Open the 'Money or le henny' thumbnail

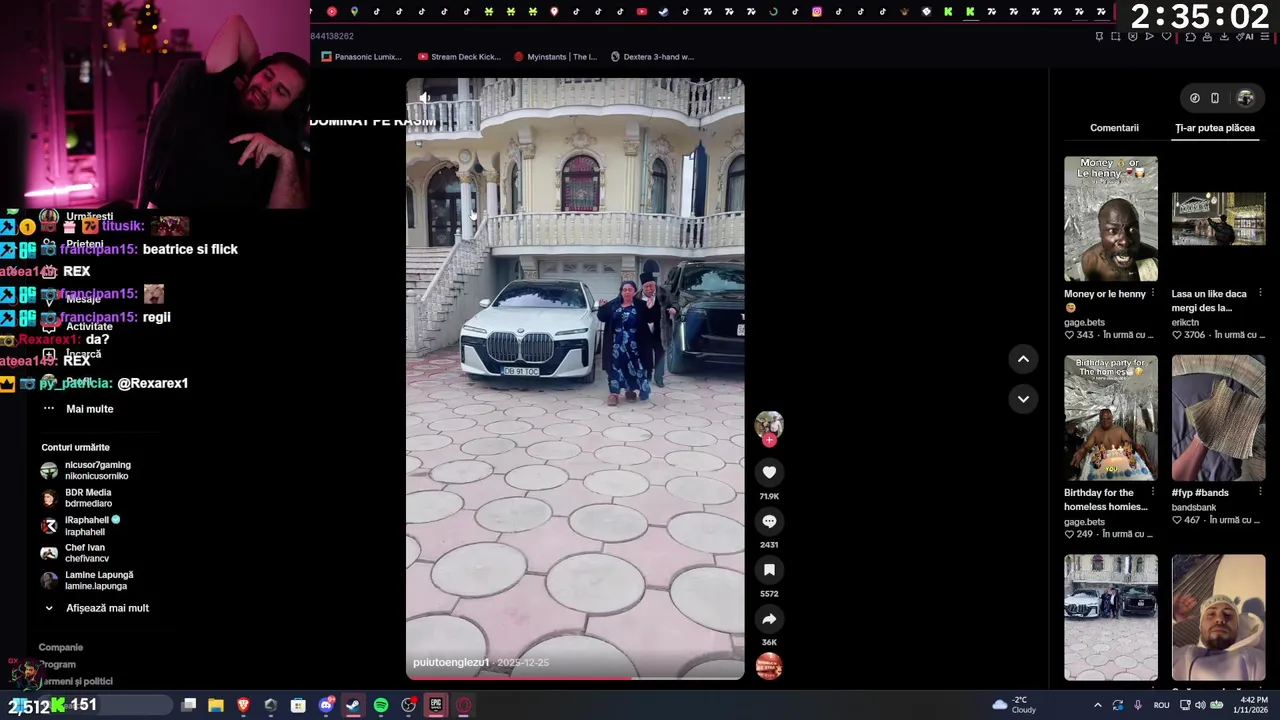1111,219
